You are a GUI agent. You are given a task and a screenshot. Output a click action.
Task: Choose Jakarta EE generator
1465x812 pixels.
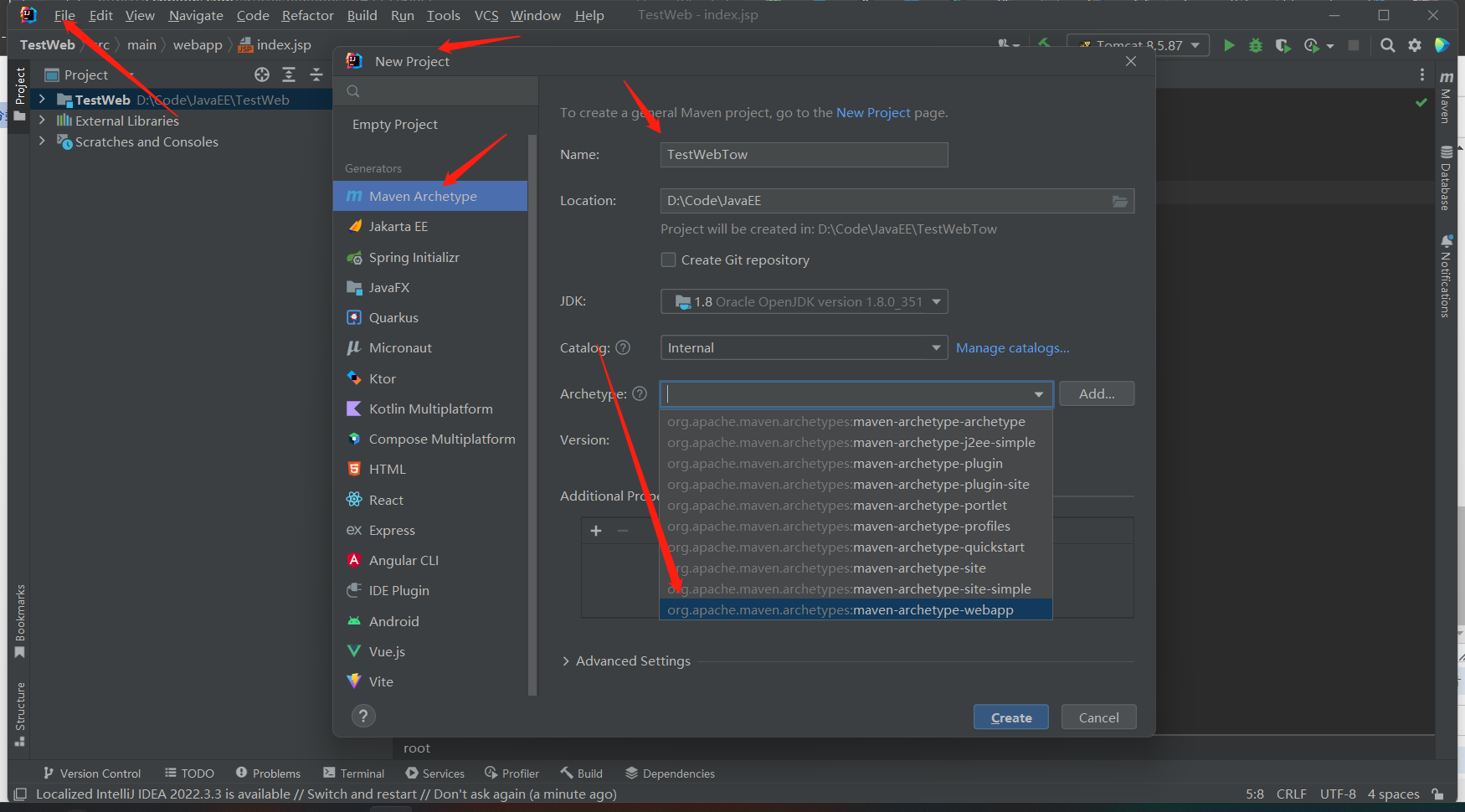(430, 226)
